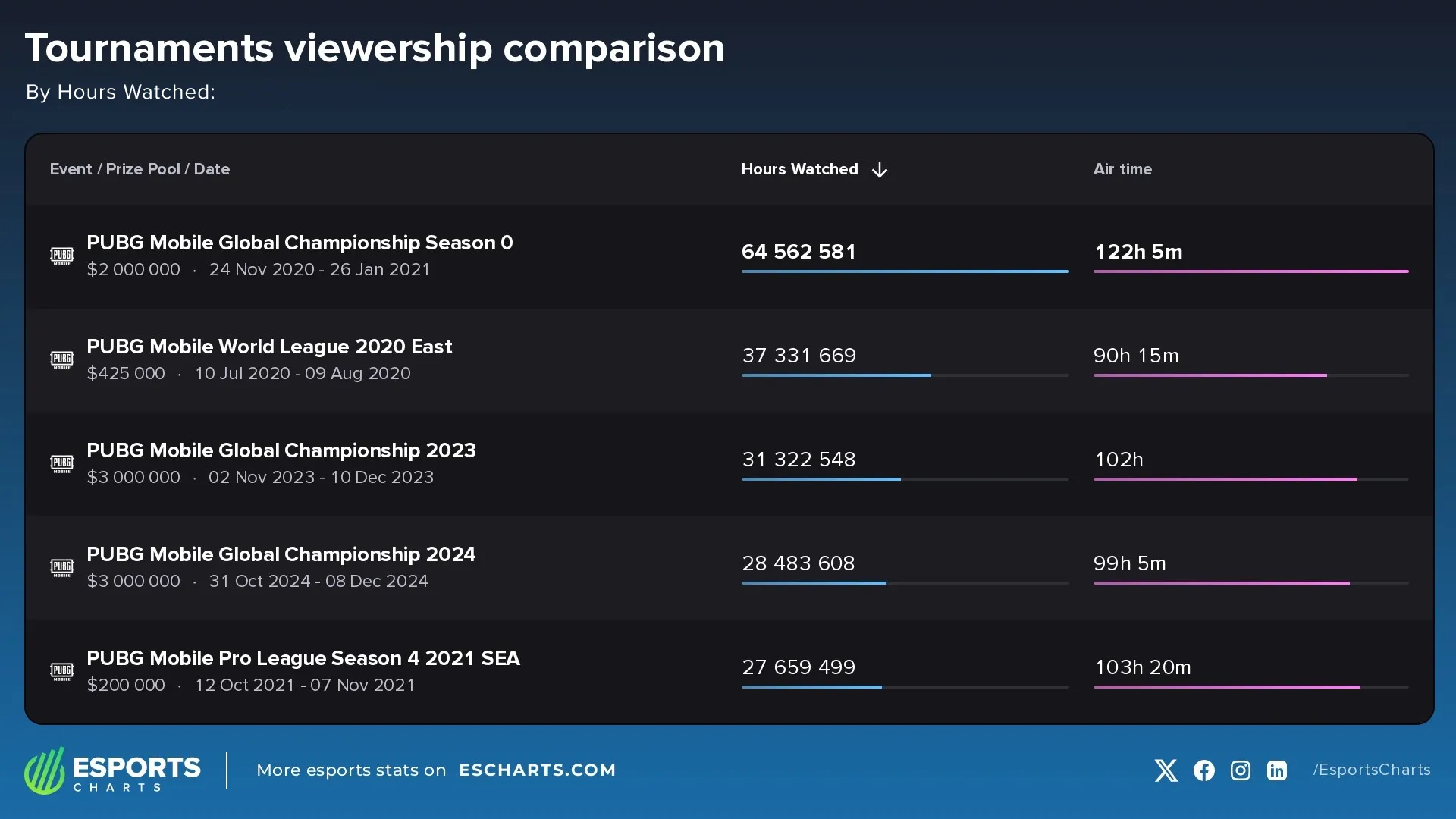This screenshot has width=1456, height=819.
Task: Click the /EsportsCharts handle text
Action: tap(1372, 770)
